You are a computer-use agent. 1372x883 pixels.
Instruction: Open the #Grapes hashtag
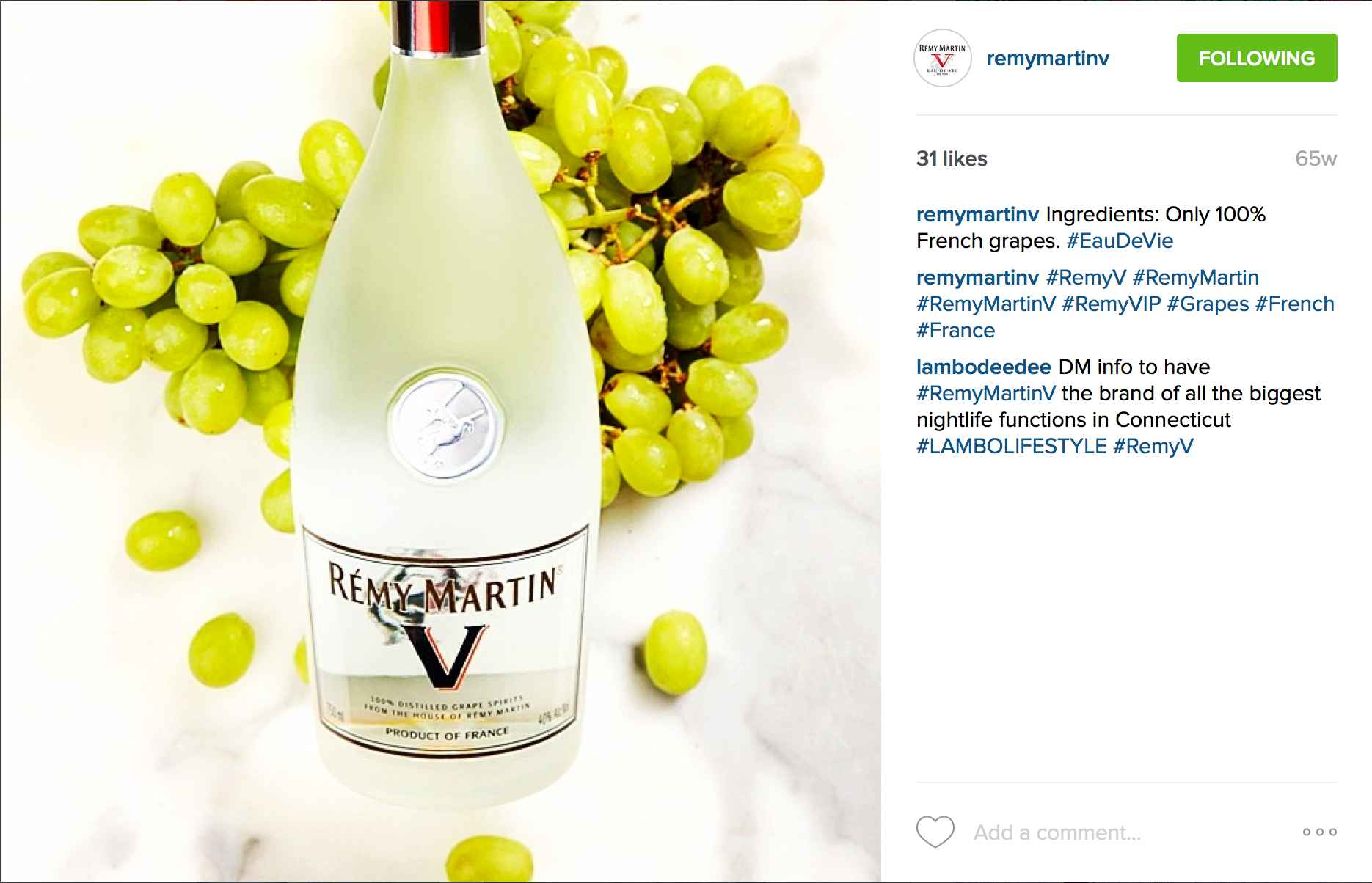click(1208, 304)
